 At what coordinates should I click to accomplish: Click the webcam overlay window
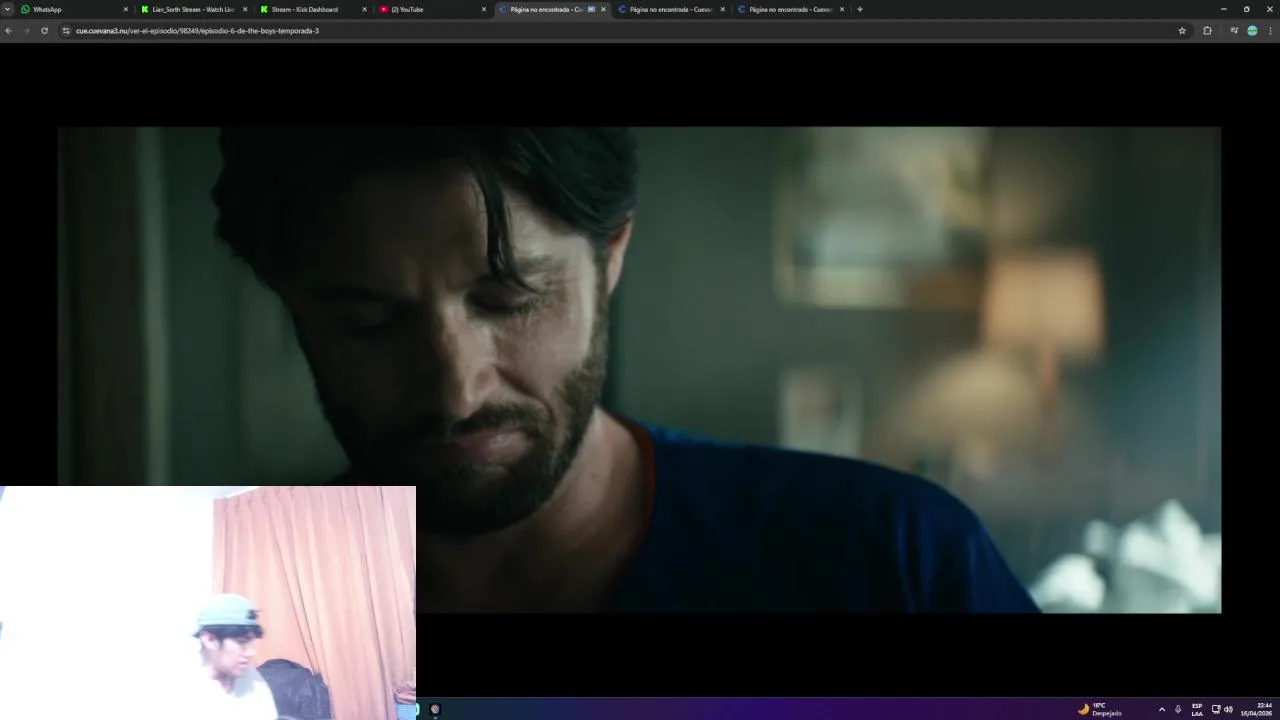(208, 603)
